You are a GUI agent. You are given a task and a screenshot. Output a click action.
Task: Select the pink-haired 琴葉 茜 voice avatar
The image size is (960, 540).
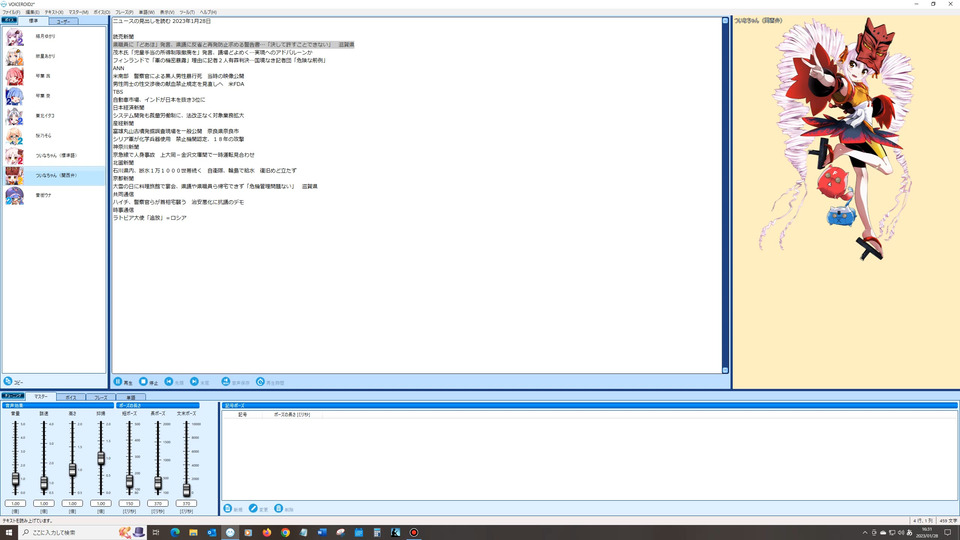(14, 77)
